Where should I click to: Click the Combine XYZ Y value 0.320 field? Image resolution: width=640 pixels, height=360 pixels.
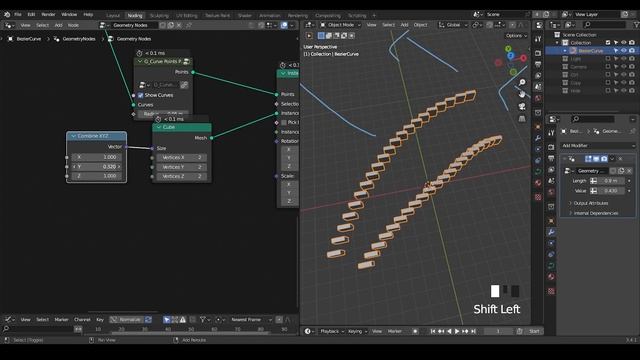tap(96, 167)
